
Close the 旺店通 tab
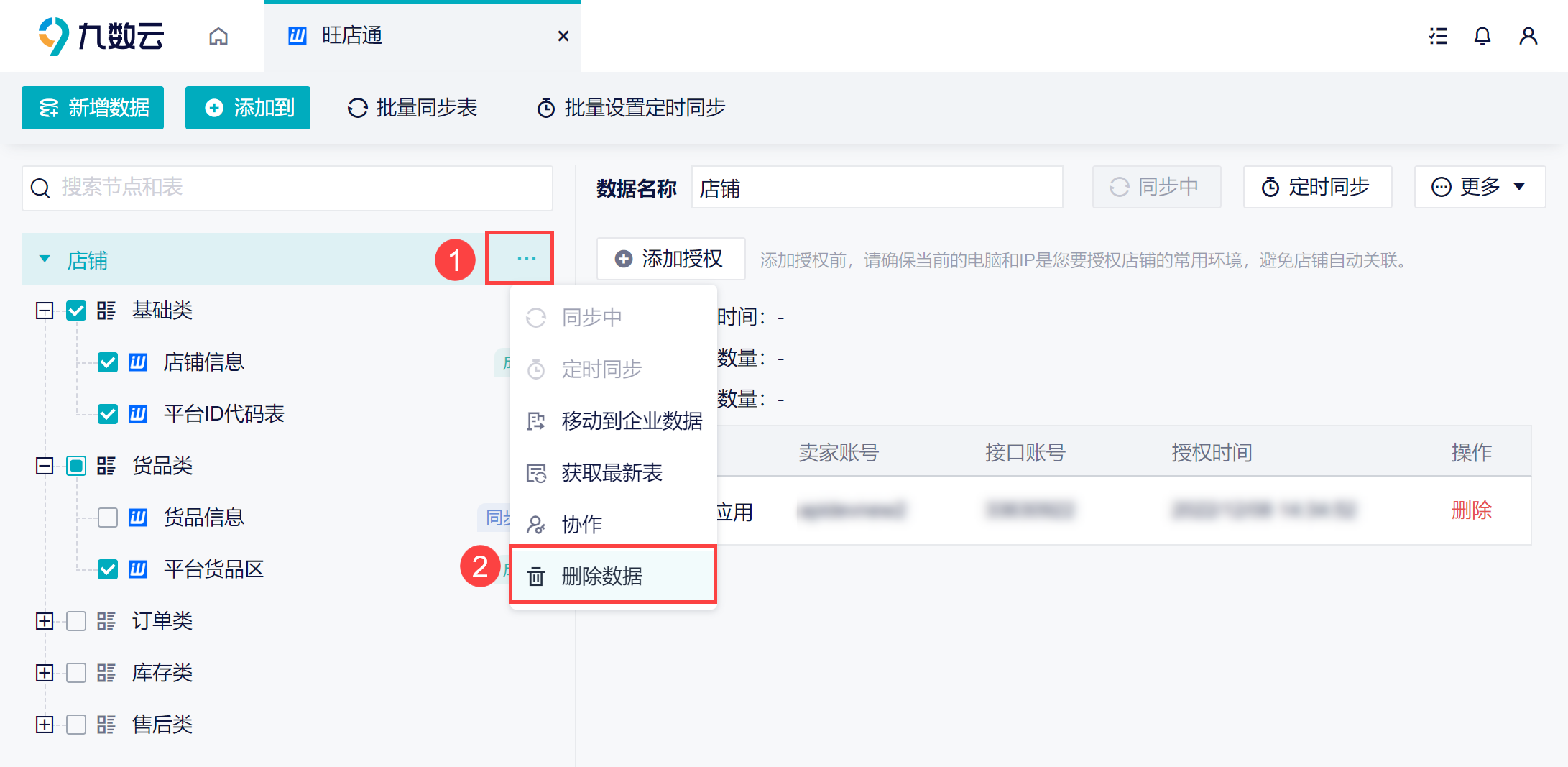coord(563,36)
